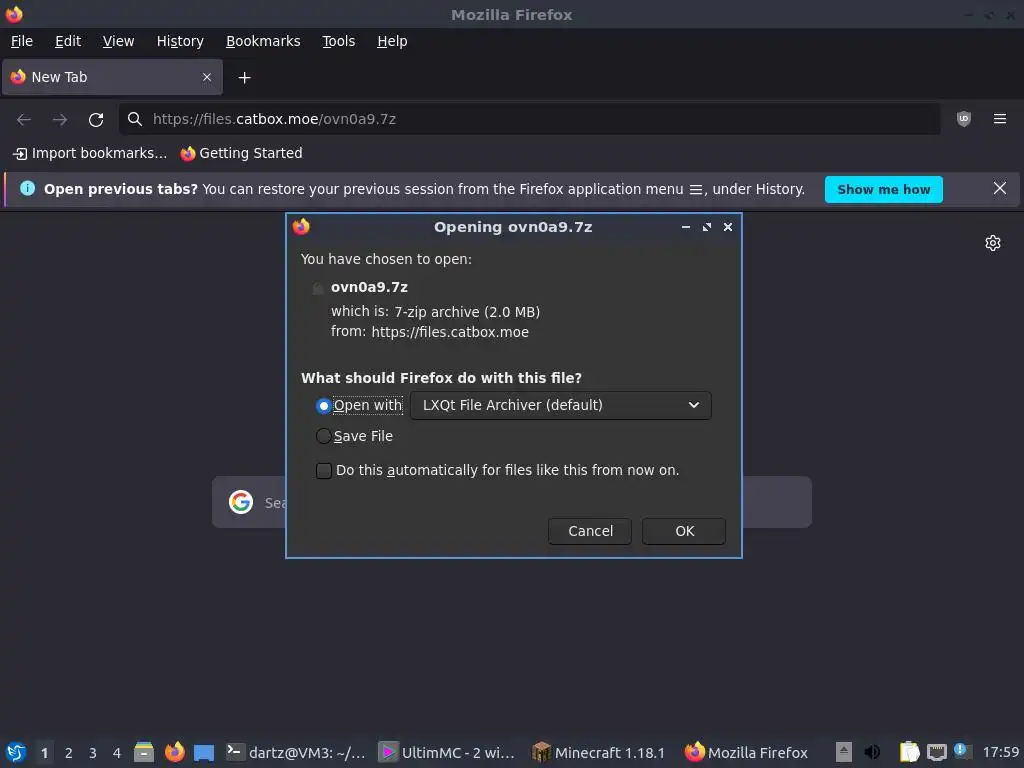1024x768 pixels.
Task: Switch to Minecraft 1.18.1 taskbar window
Action: [600, 753]
